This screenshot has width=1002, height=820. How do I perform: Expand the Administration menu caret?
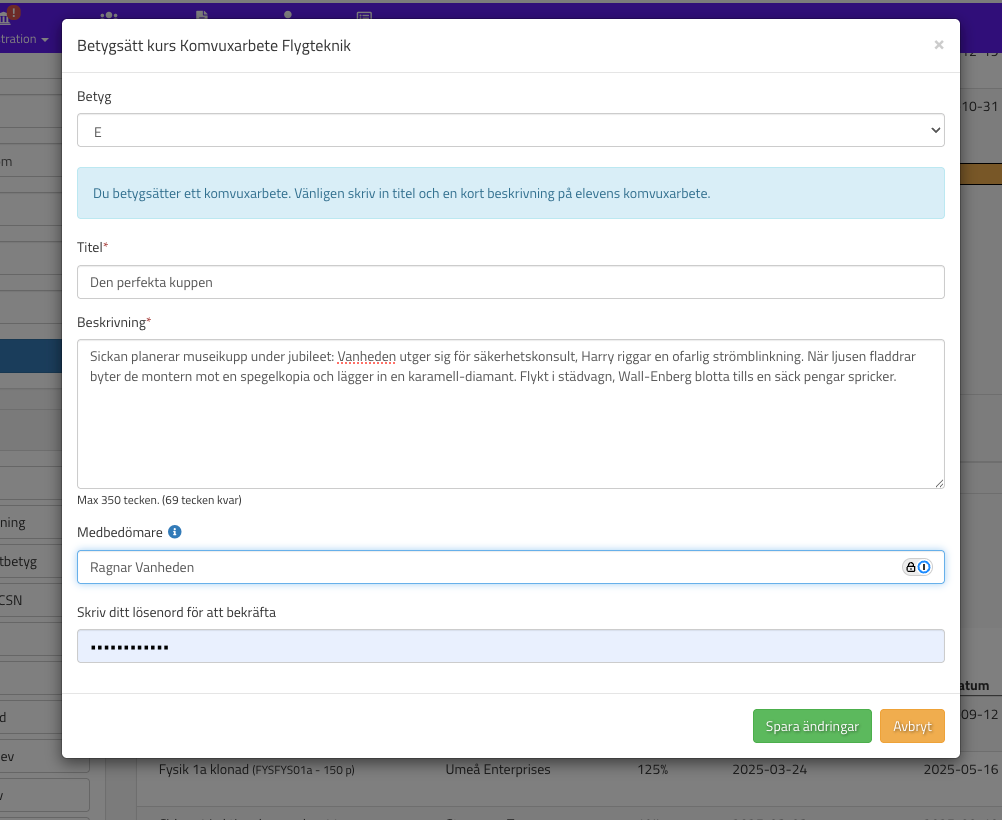tap(44, 40)
